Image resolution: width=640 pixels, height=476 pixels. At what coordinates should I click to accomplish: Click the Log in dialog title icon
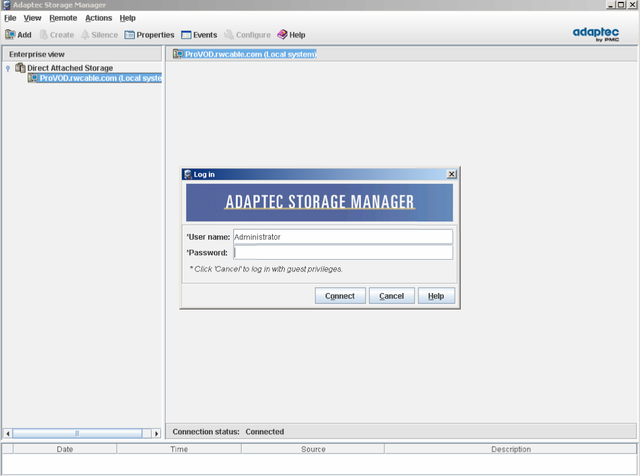(188, 174)
